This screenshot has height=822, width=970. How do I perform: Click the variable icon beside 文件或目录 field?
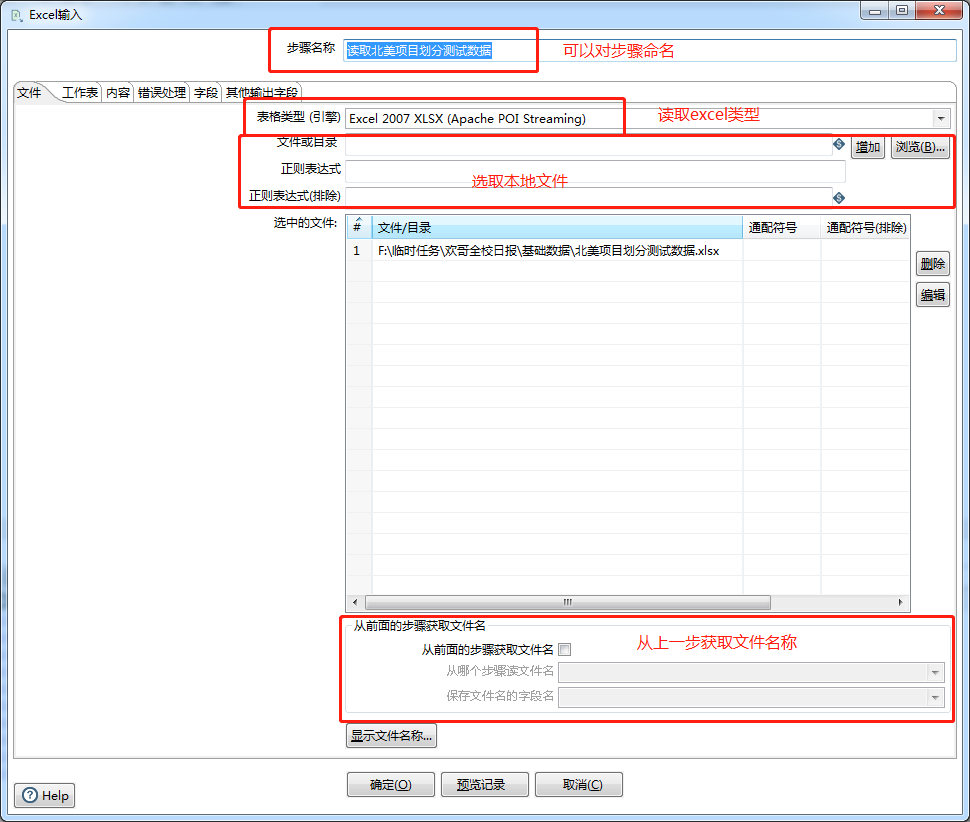click(838, 143)
